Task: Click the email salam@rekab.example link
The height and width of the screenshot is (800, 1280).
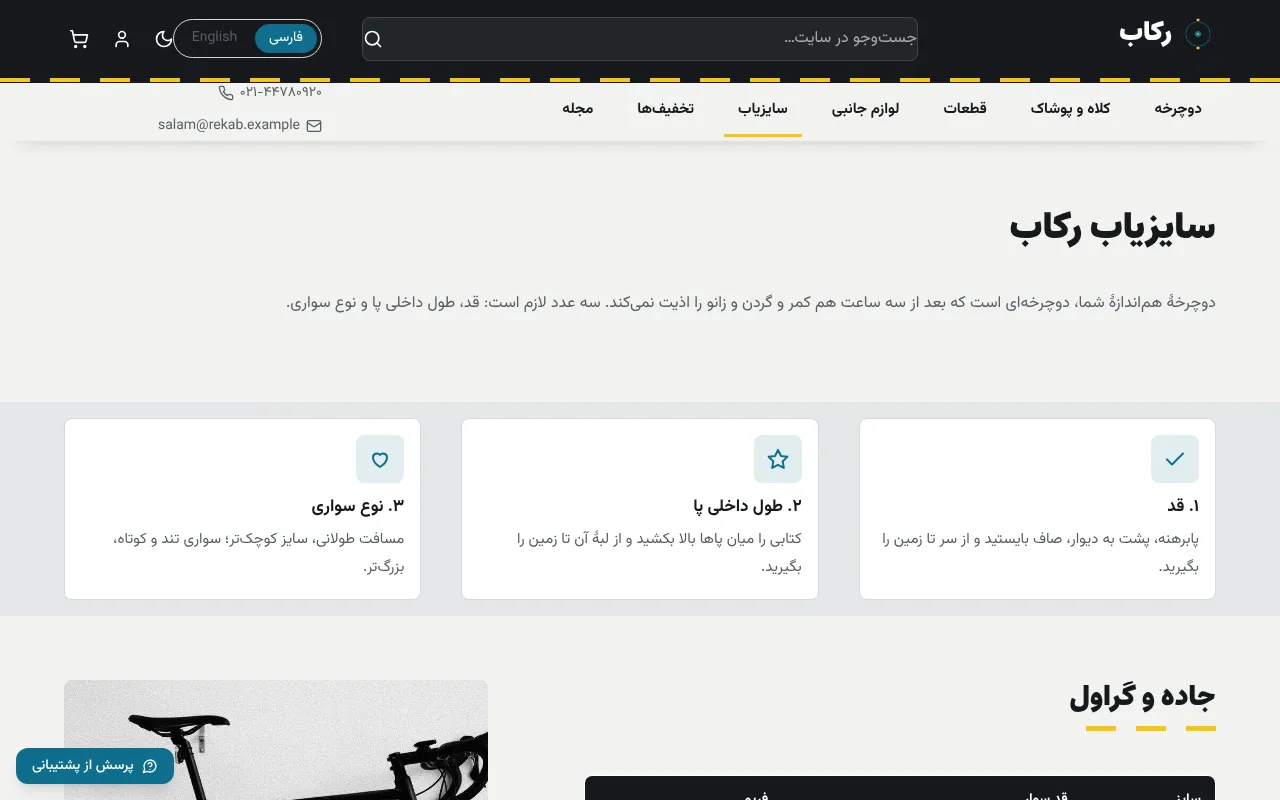Action: (229, 125)
